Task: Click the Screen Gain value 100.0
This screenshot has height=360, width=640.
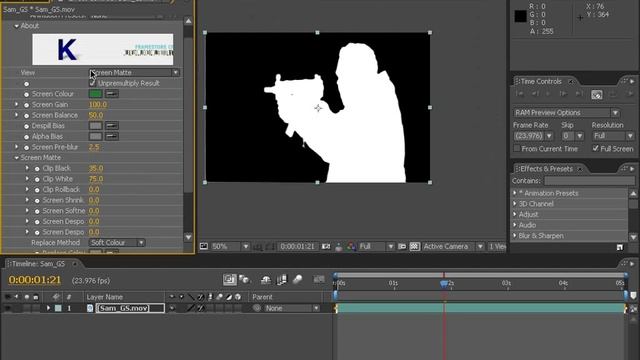Action: pyautogui.click(x=98, y=104)
